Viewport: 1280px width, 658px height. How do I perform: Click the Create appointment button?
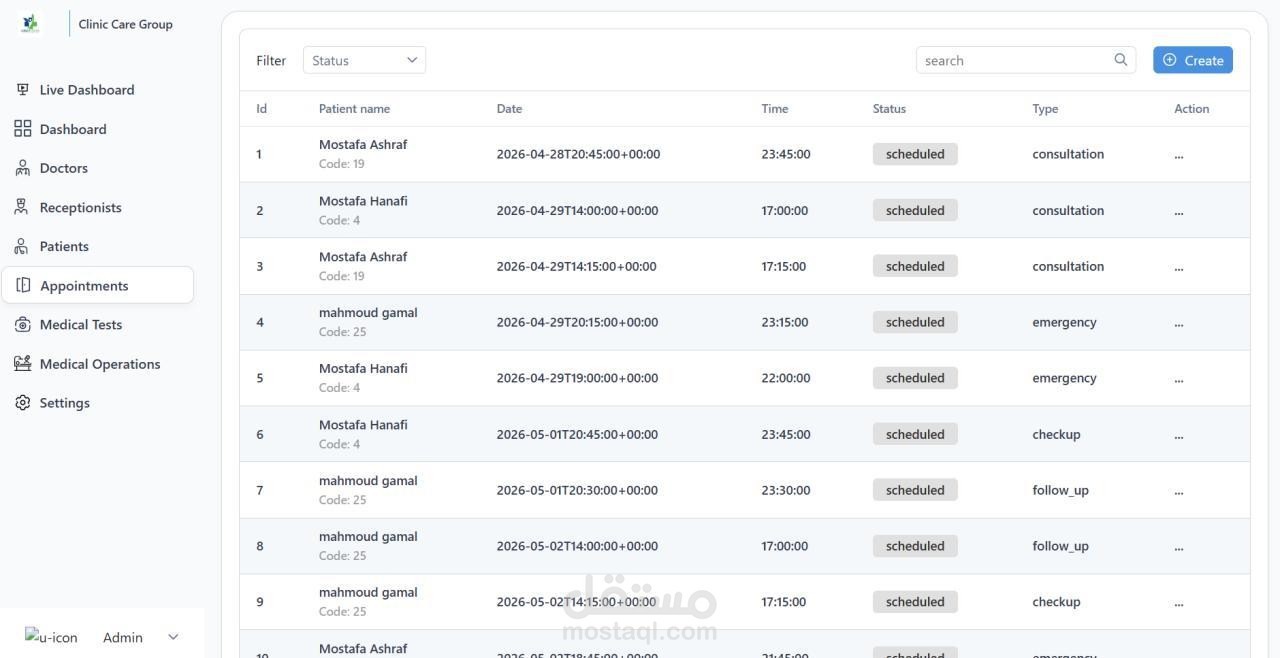pyautogui.click(x=1193, y=60)
